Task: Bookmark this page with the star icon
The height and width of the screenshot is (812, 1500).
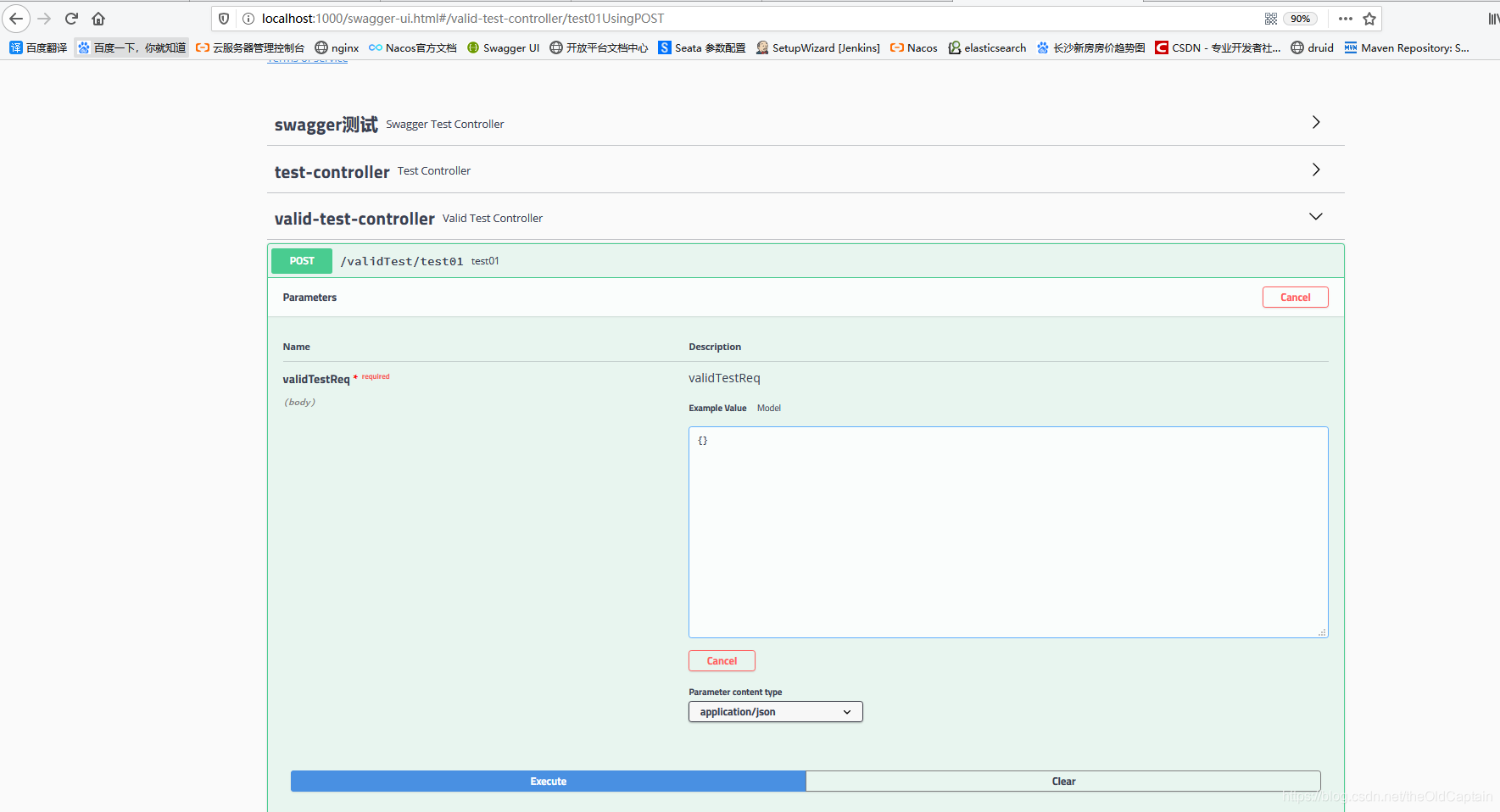Action: point(1369,19)
